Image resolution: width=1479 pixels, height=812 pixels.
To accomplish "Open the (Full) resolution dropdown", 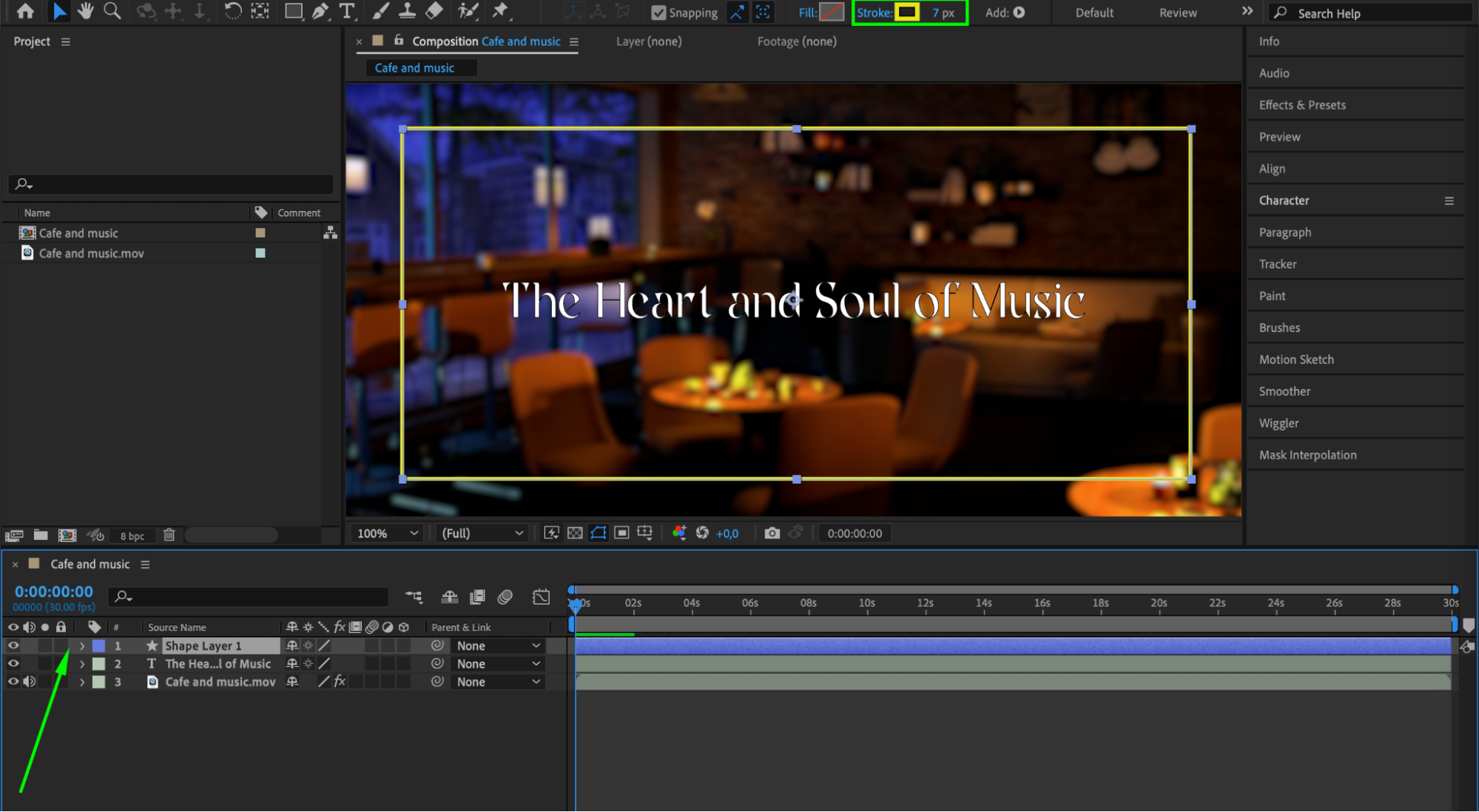I will point(482,533).
